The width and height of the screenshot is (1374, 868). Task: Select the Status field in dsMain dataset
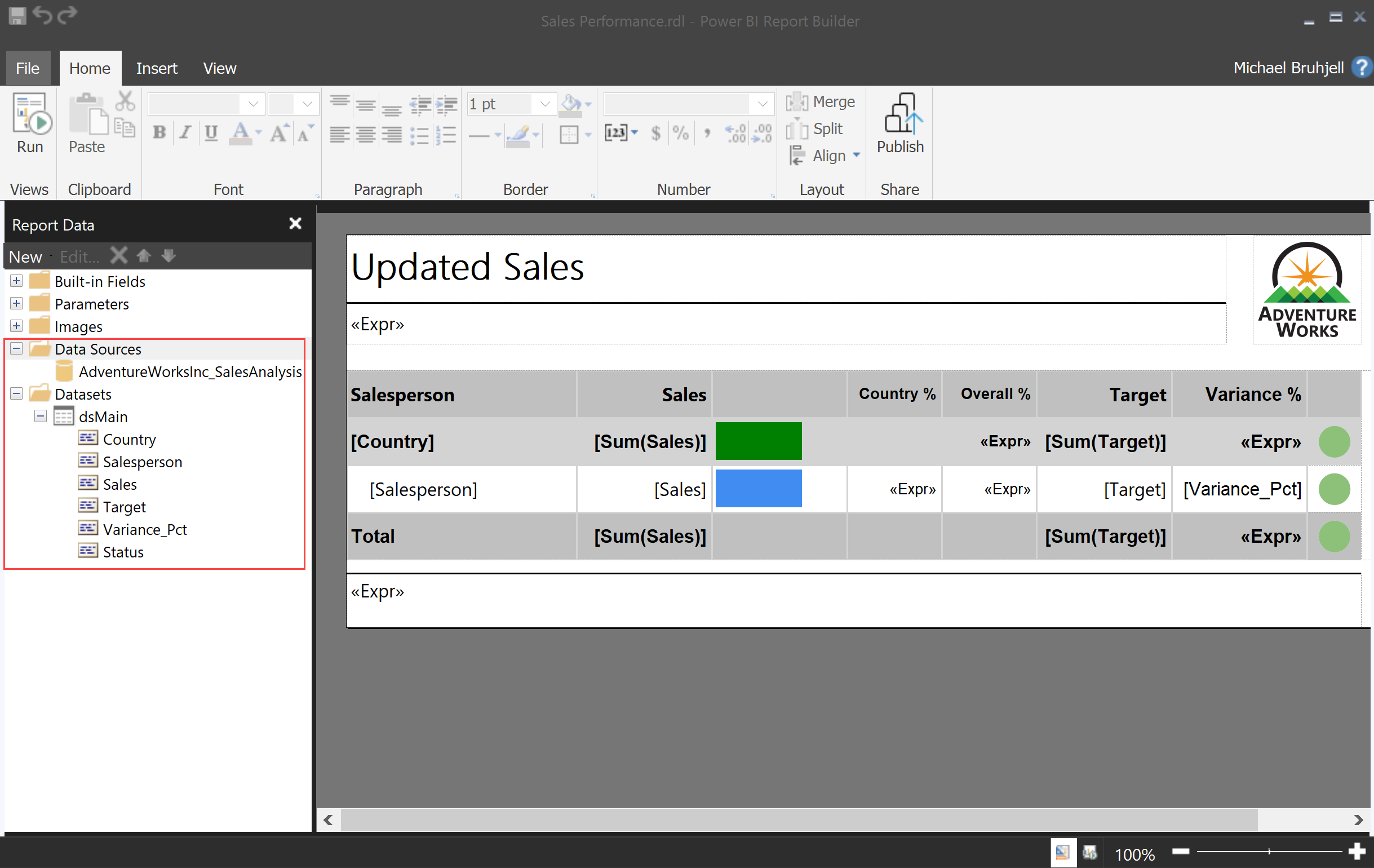(x=123, y=551)
